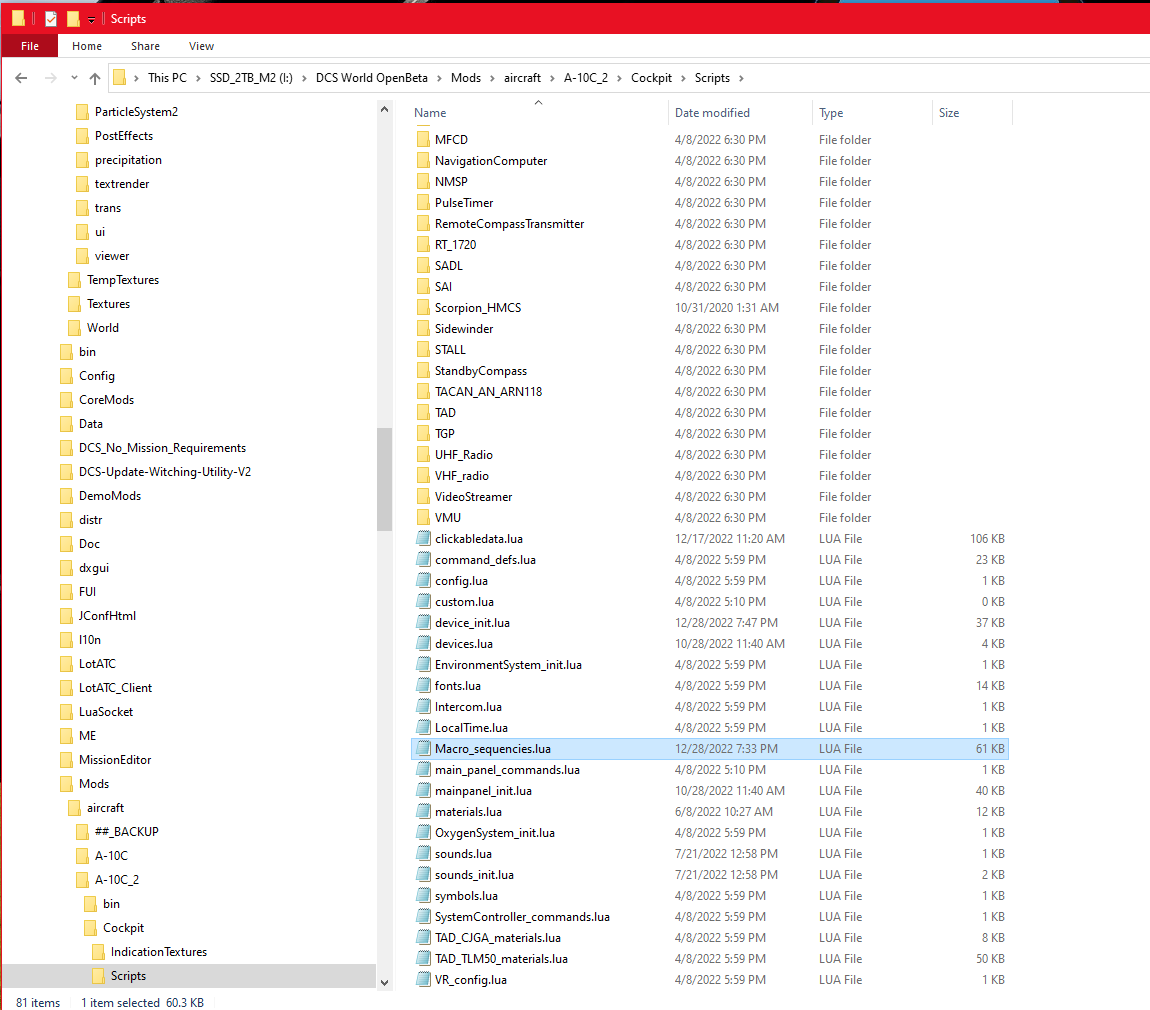1150x1010 pixels.
Task: Click 'aircraft' breadcrumb in address bar
Action: (x=522, y=78)
